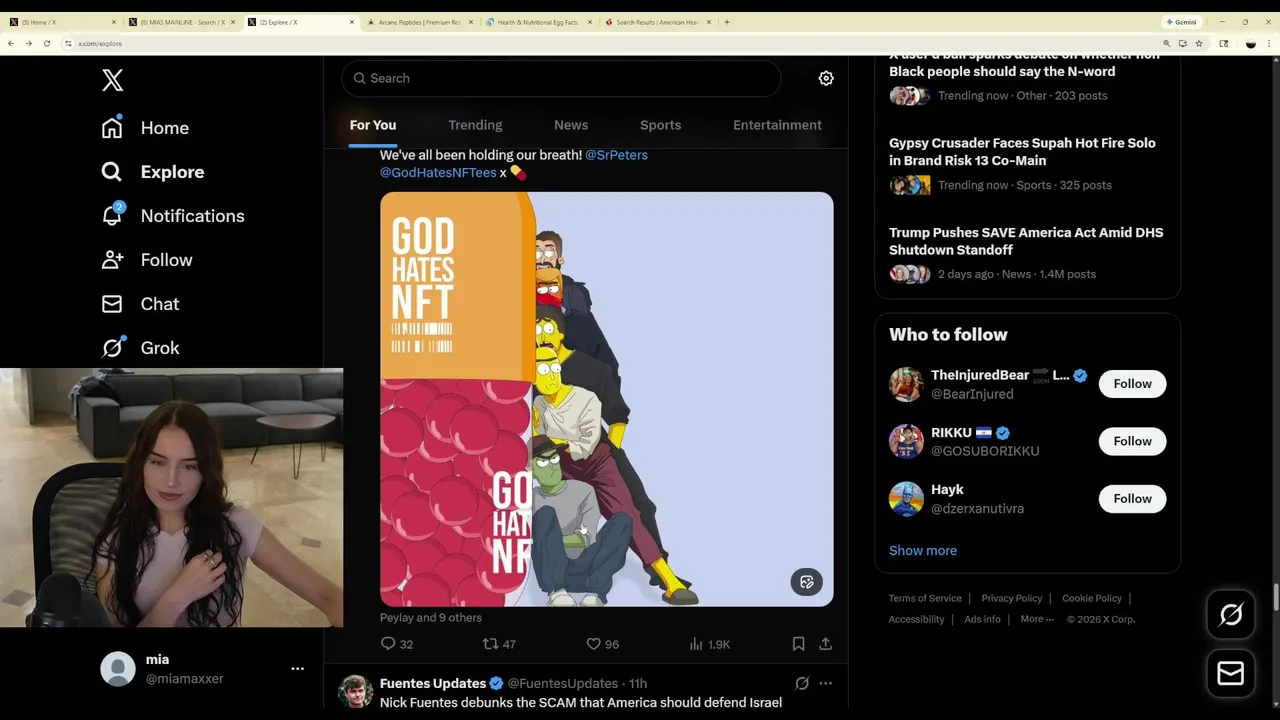1280x720 pixels.
Task: Go to Home in the sidebar
Action: point(145,128)
